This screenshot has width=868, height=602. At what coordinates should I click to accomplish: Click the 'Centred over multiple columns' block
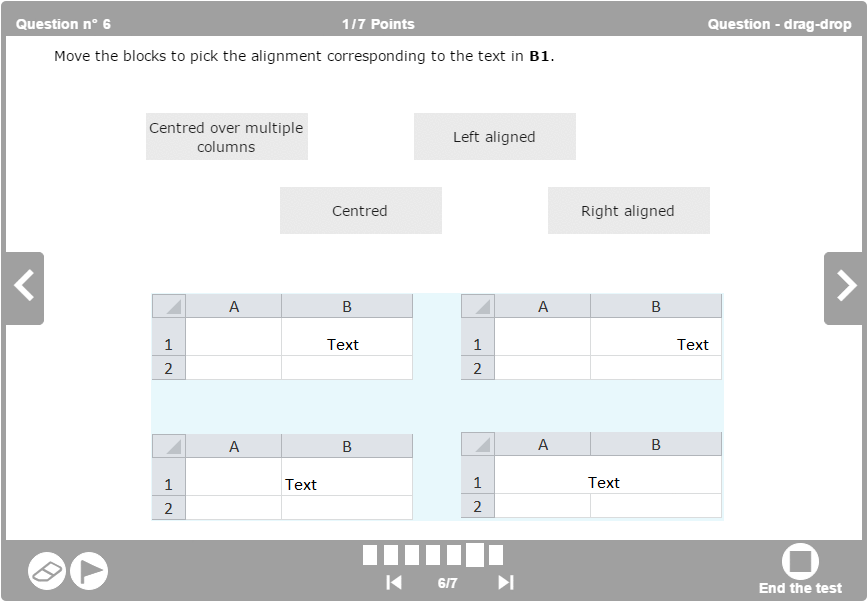click(x=227, y=137)
